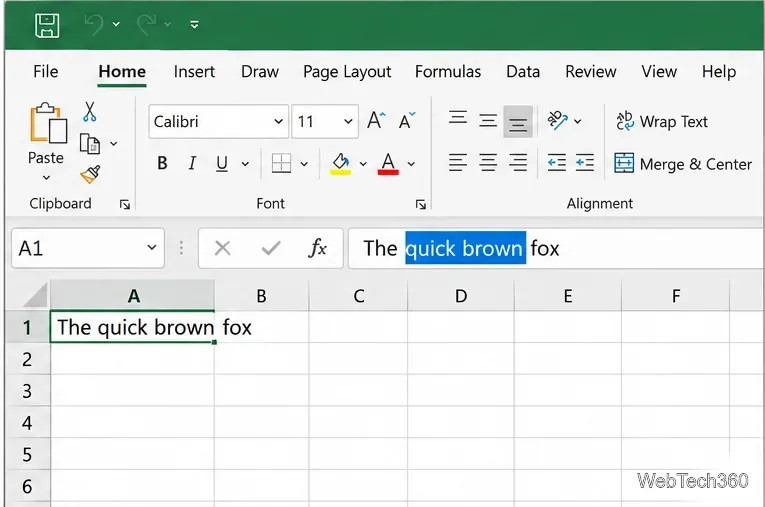
Task: Open the Help tab
Action: click(719, 72)
